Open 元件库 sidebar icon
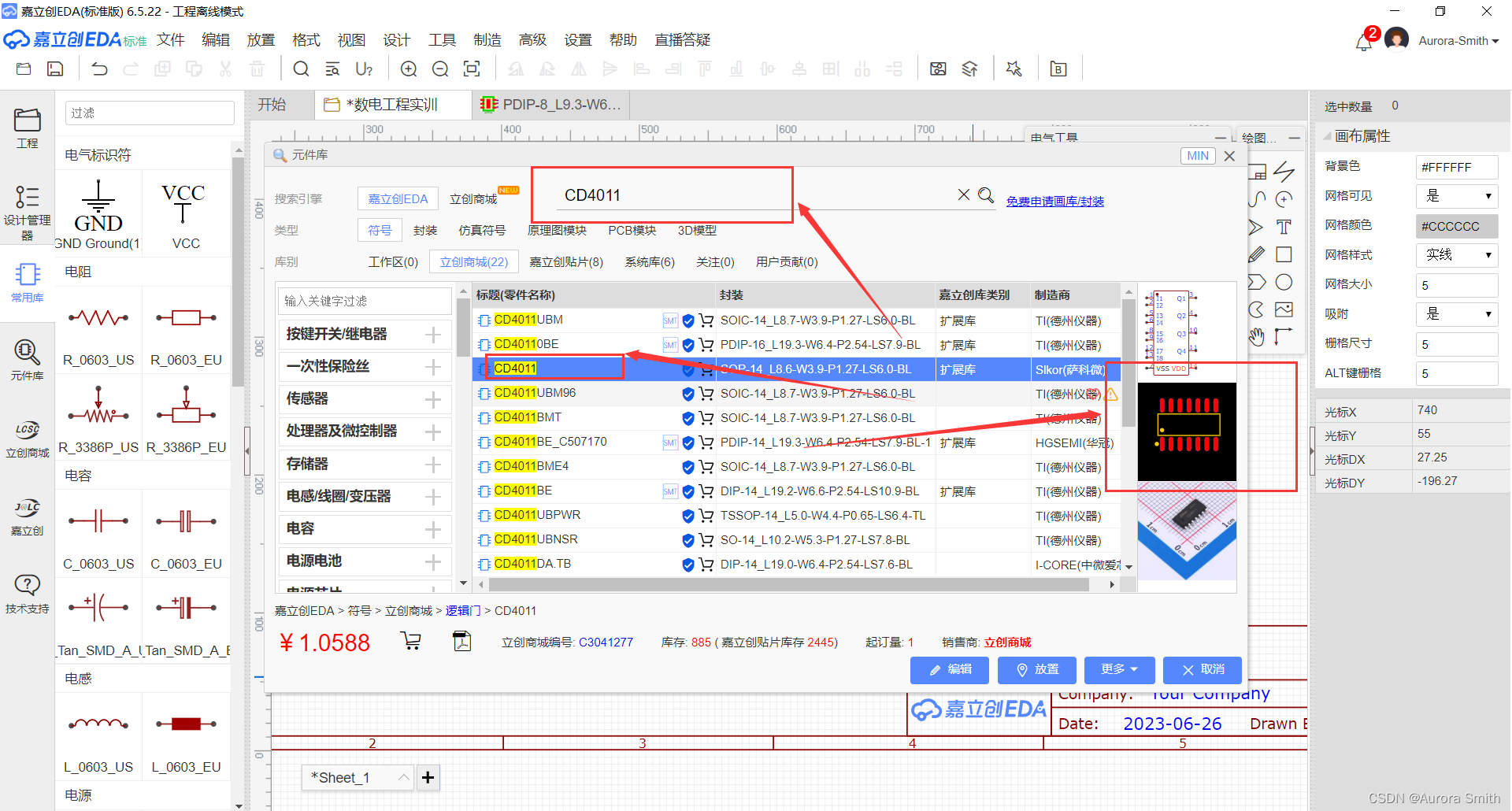This screenshot has width=1512, height=811. tap(27, 360)
